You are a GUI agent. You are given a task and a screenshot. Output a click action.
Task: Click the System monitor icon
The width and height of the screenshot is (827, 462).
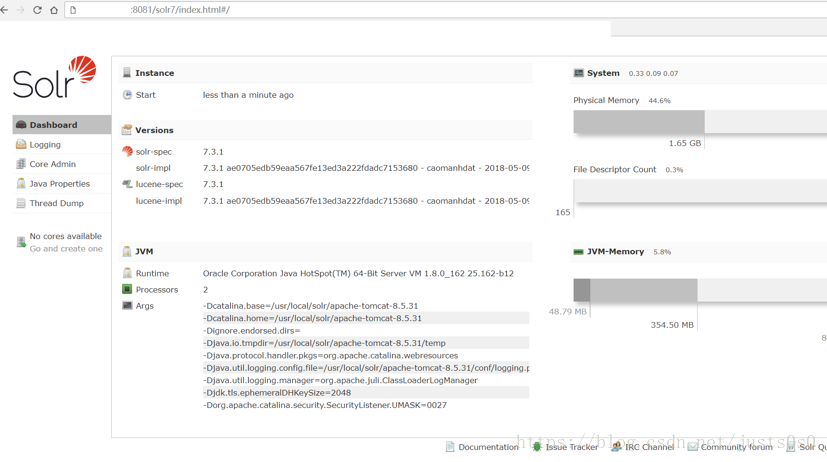579,73
